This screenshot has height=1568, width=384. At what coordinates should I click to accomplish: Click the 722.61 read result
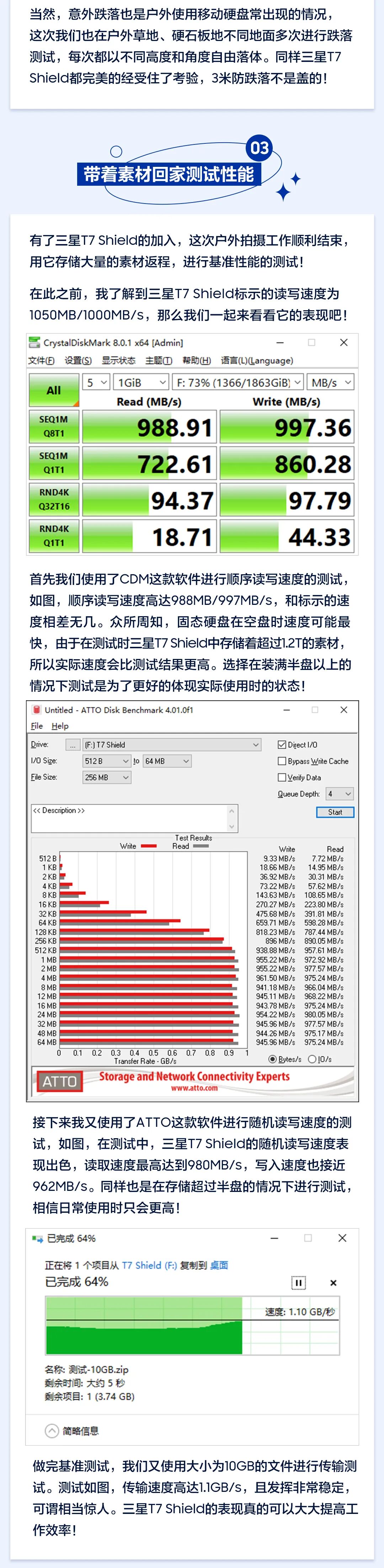click(x=149, y=463)
